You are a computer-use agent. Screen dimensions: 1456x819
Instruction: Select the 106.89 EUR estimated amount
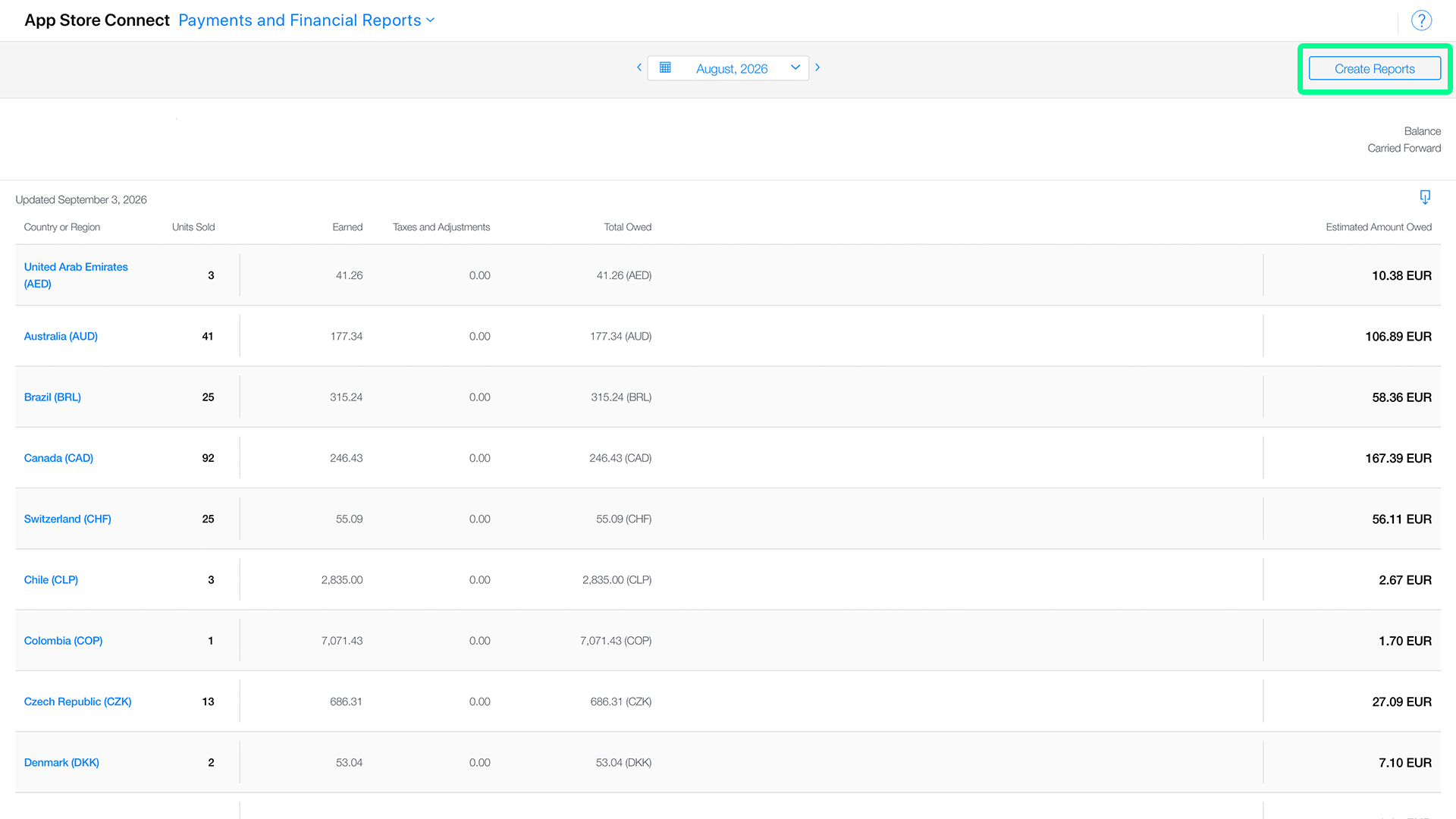[1398, 336]
